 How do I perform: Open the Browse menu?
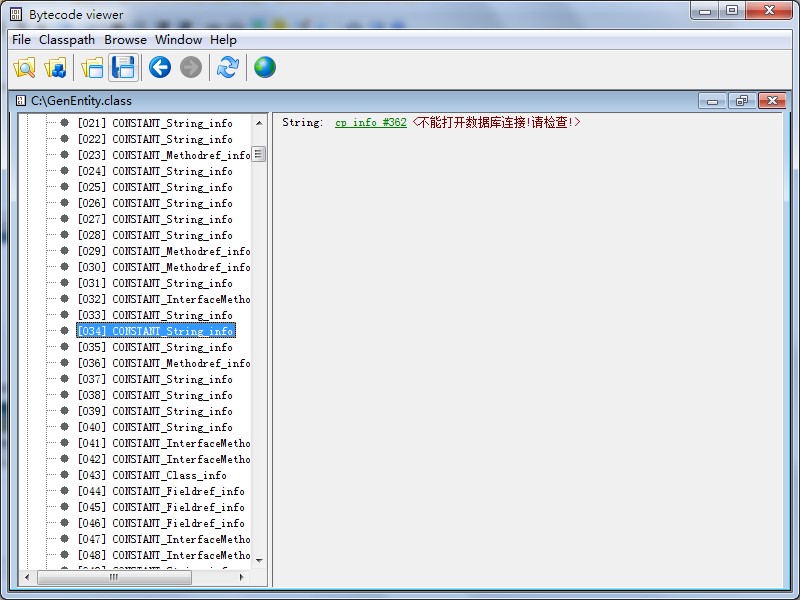126,40
